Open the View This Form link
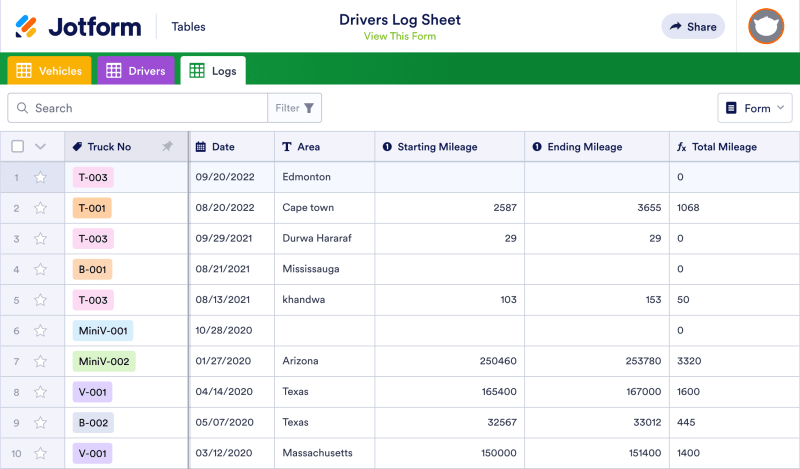Image resolution: width=800 pixels, height=469 pixels. tap(400, 37)
